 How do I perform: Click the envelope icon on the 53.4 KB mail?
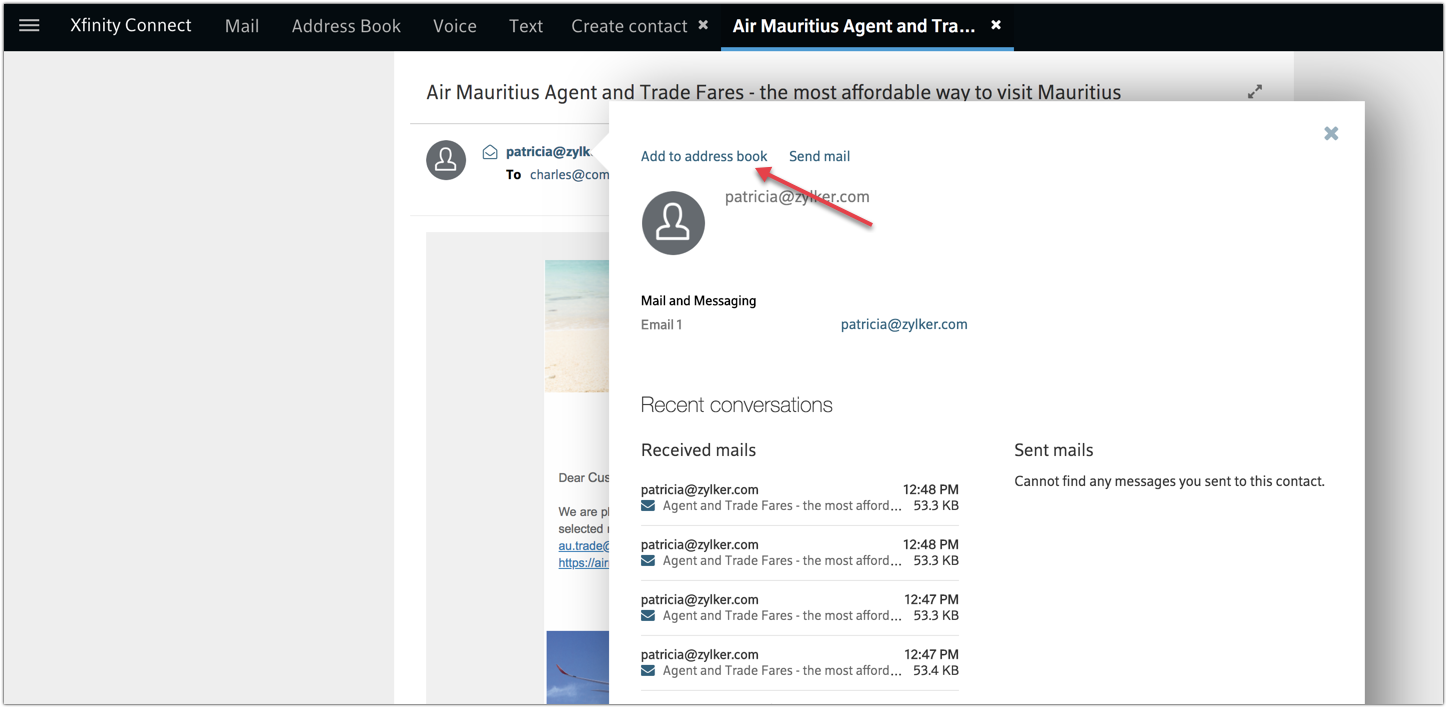pyautogui.click(x=648, y=670)
